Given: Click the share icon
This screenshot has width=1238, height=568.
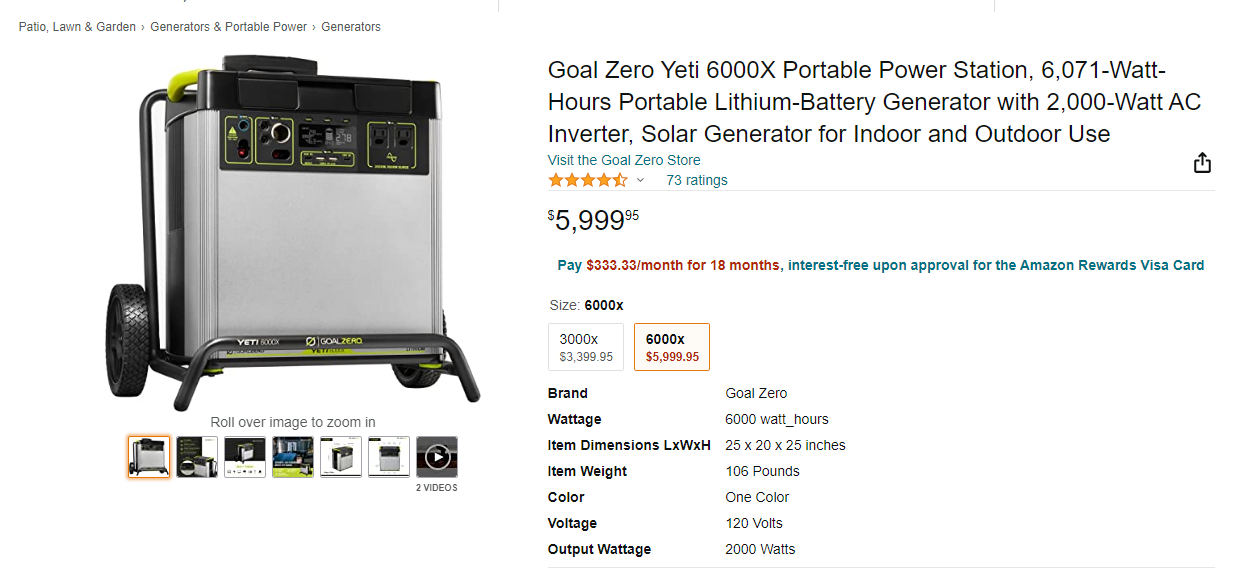Looking at the screenshot, I should point(1202,163).
